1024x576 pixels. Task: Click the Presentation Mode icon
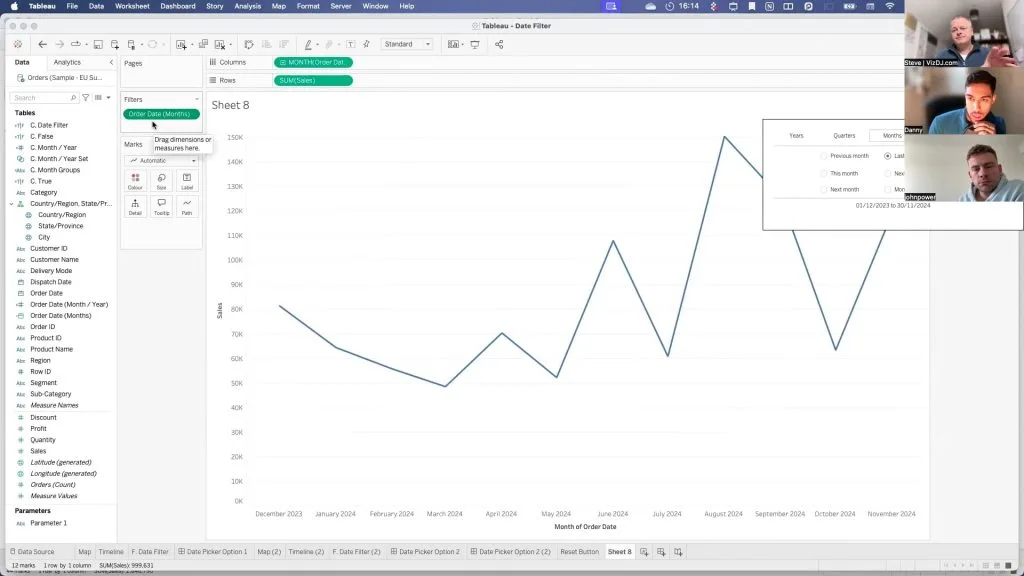(x=475, y=44)
